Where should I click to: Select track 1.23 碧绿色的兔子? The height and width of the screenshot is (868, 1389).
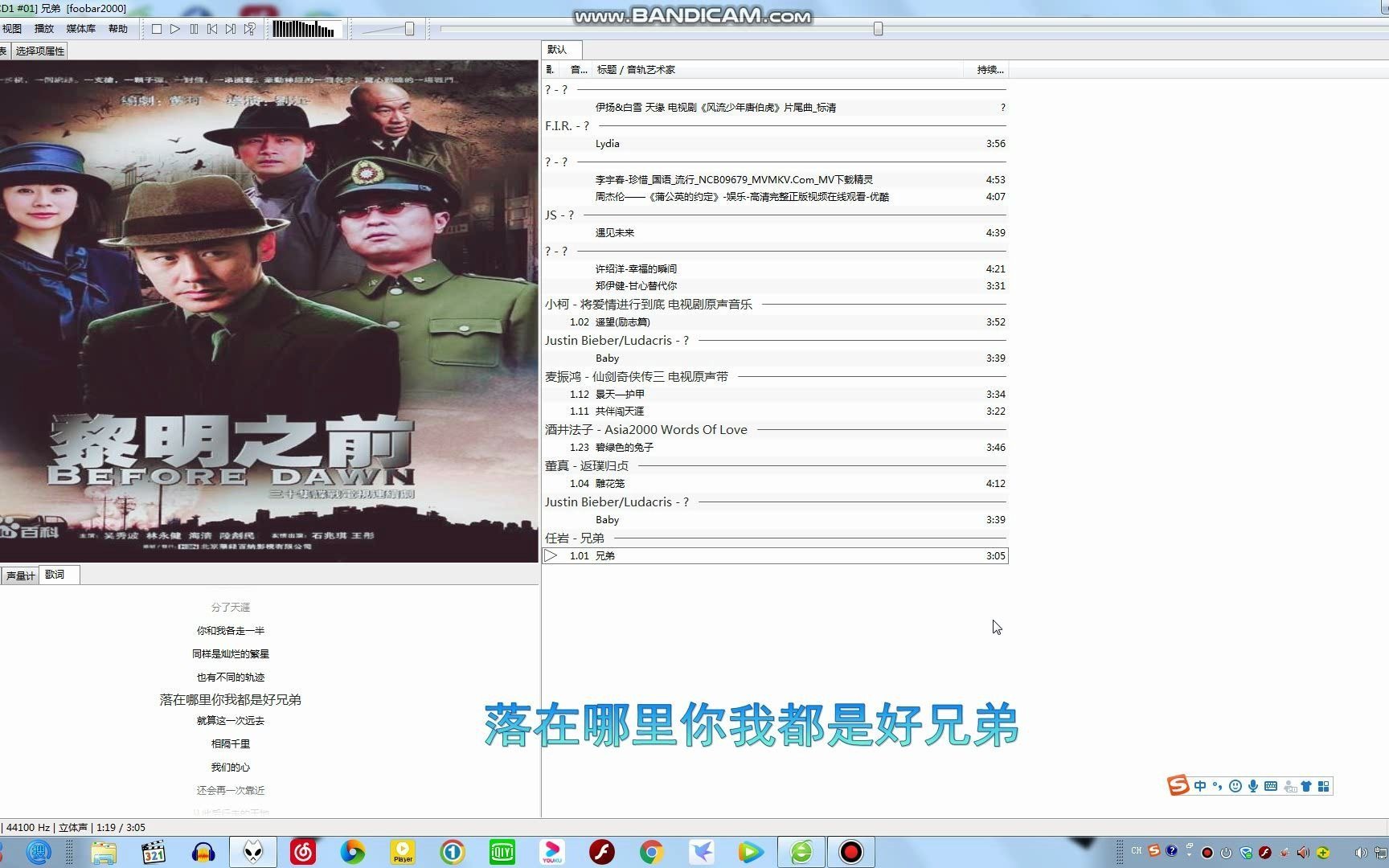click(775, 448)
